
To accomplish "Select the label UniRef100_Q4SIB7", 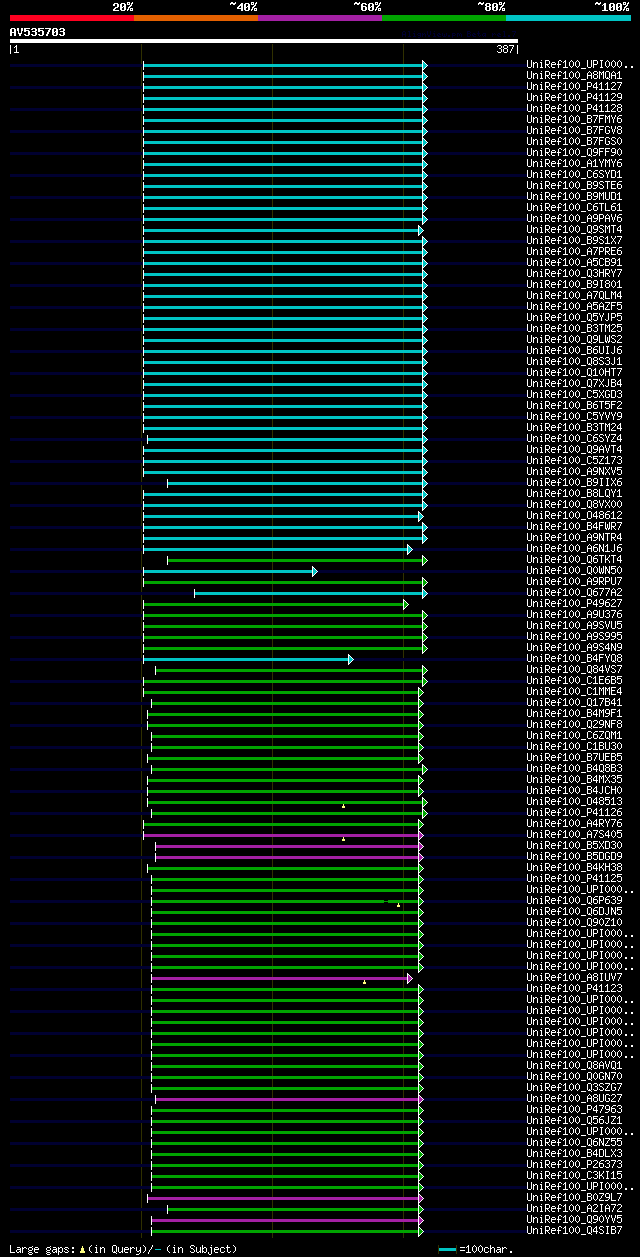I will 574,1231.
